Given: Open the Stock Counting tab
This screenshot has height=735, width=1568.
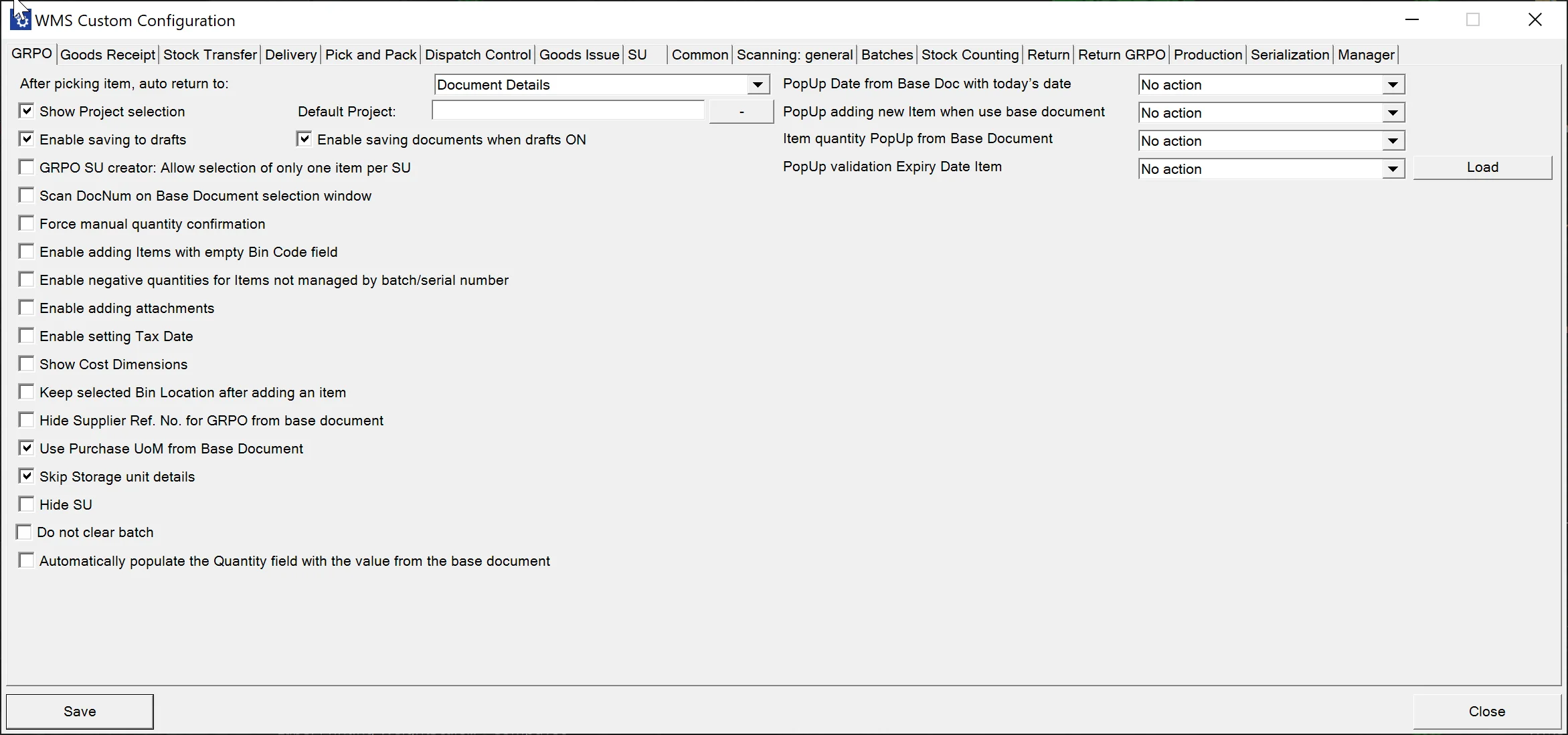Looking at the screenshot, I should [x=970, y=55].
